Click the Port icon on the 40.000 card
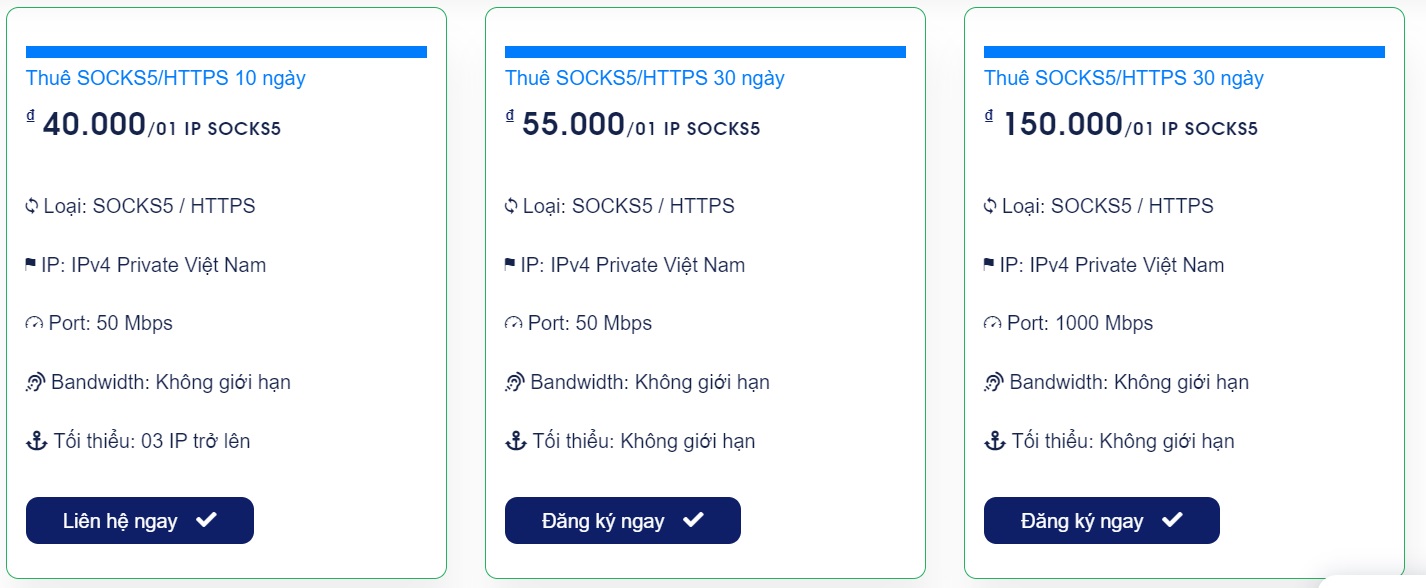The width and height of the screenshot is (1426, 588). (35, 323)
